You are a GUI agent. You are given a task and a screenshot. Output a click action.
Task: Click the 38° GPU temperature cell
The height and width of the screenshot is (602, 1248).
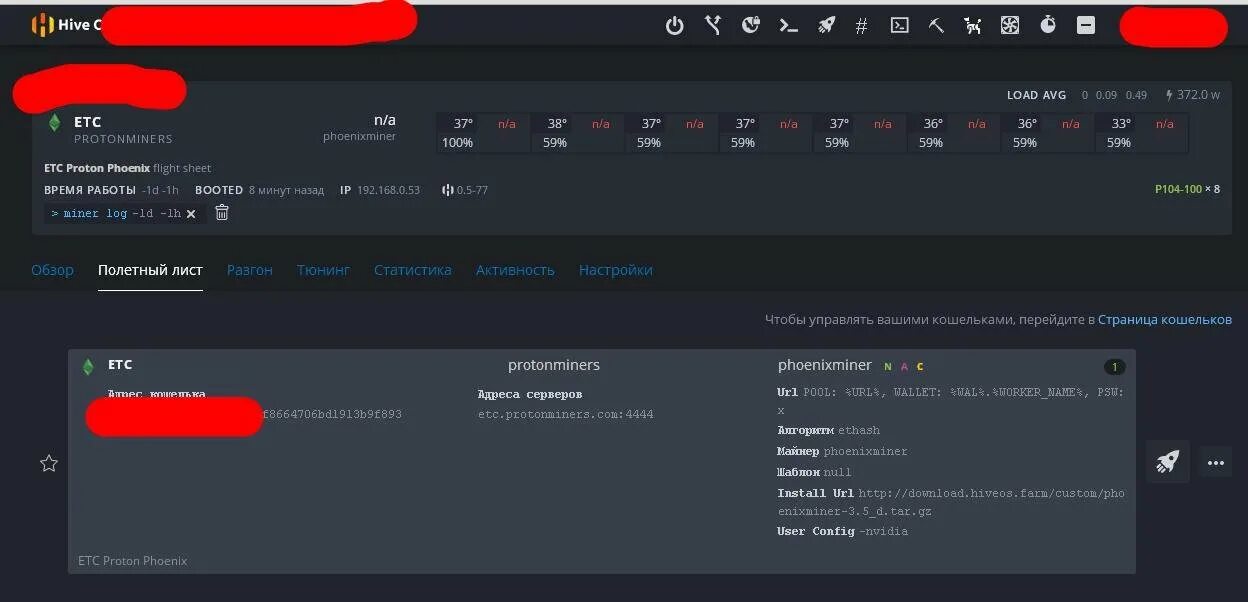[x=557, y=124]
